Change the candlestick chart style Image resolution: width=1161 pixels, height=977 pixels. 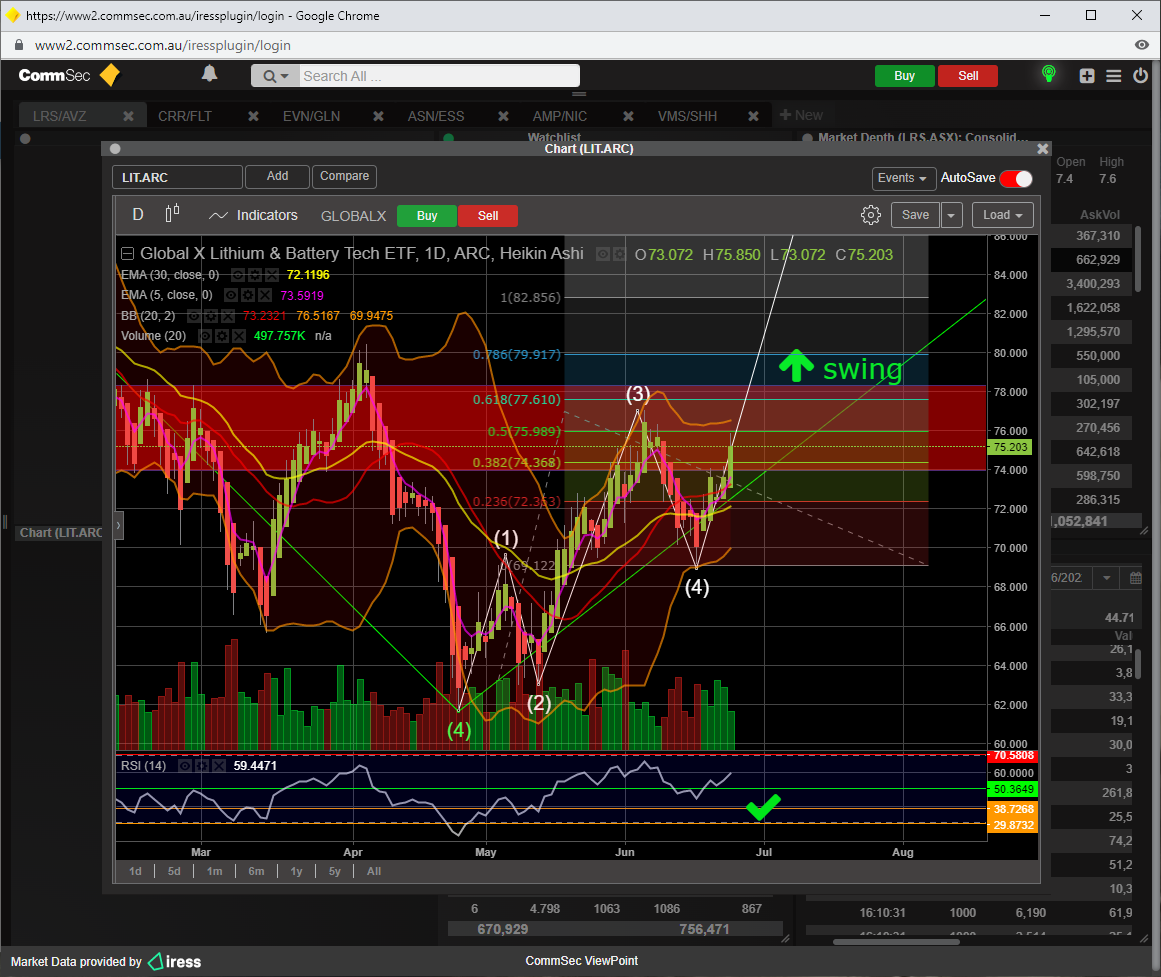tap(172, 214)
